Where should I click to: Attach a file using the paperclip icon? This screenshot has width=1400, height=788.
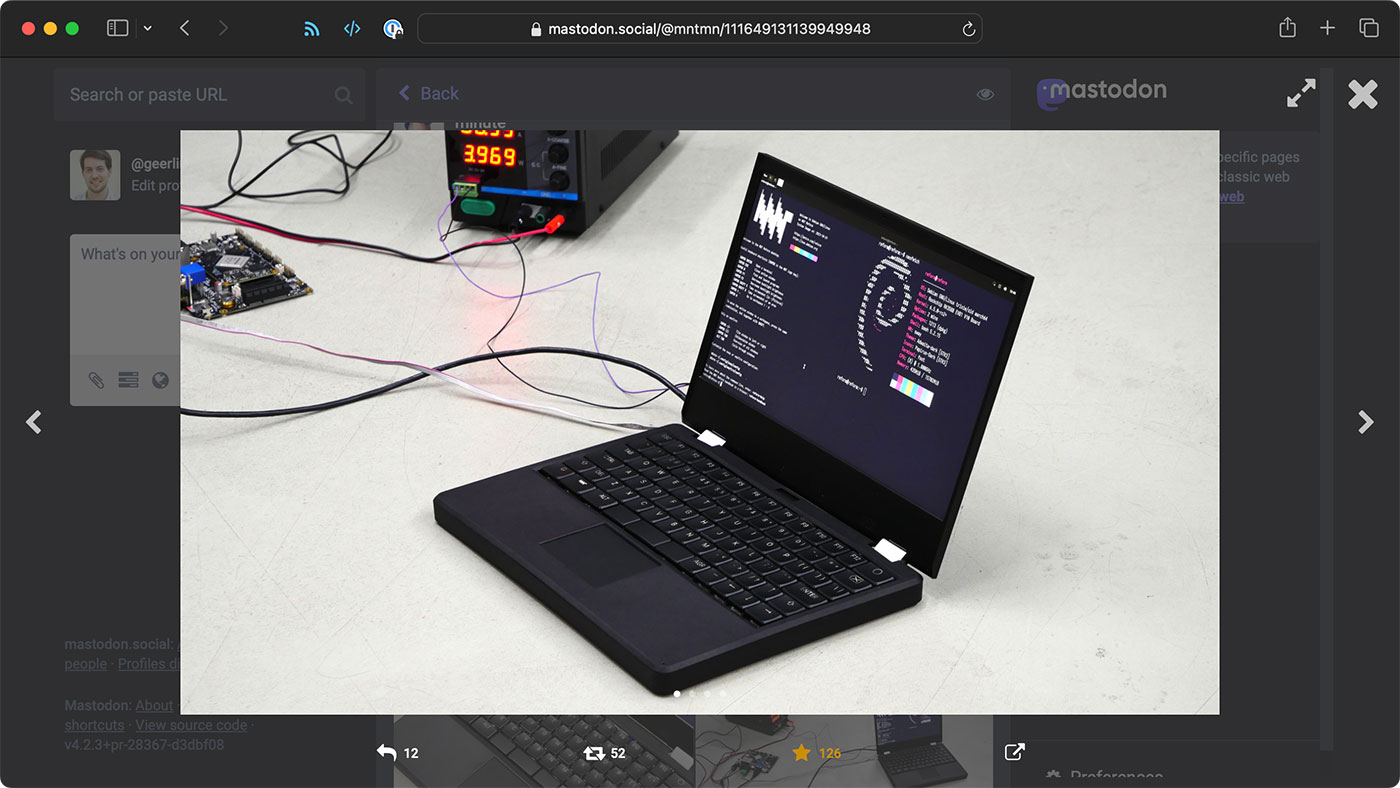(96, 380)
